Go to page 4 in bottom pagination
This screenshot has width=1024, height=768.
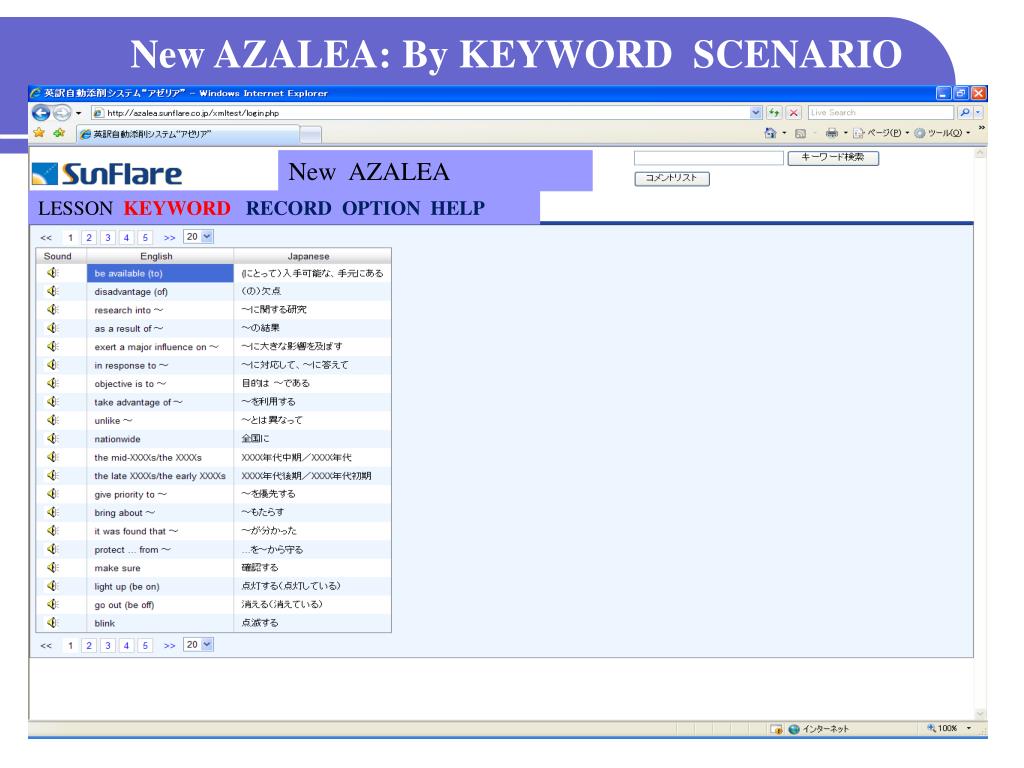(x=127, y=646)
